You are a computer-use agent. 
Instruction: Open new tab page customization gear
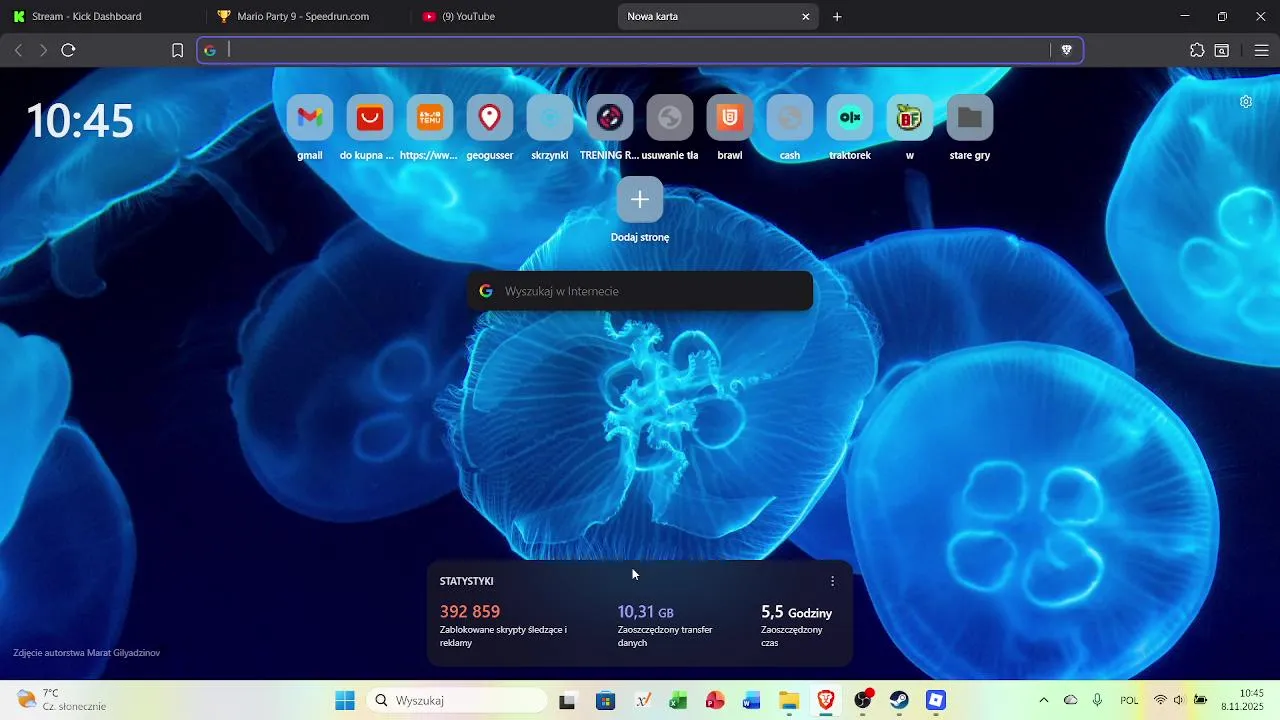tap(1246, 102)
